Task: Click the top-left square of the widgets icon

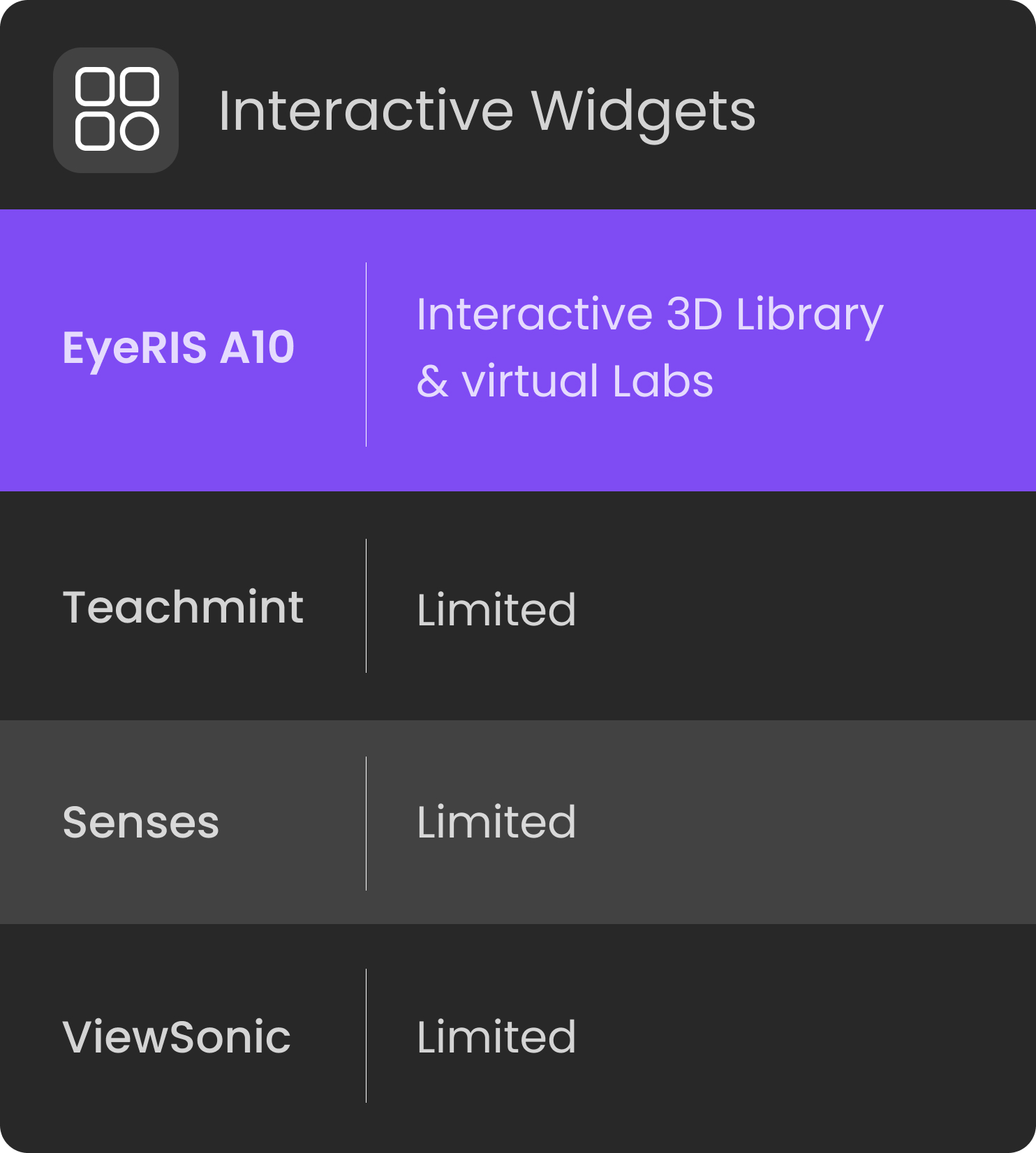Action: 95,87
